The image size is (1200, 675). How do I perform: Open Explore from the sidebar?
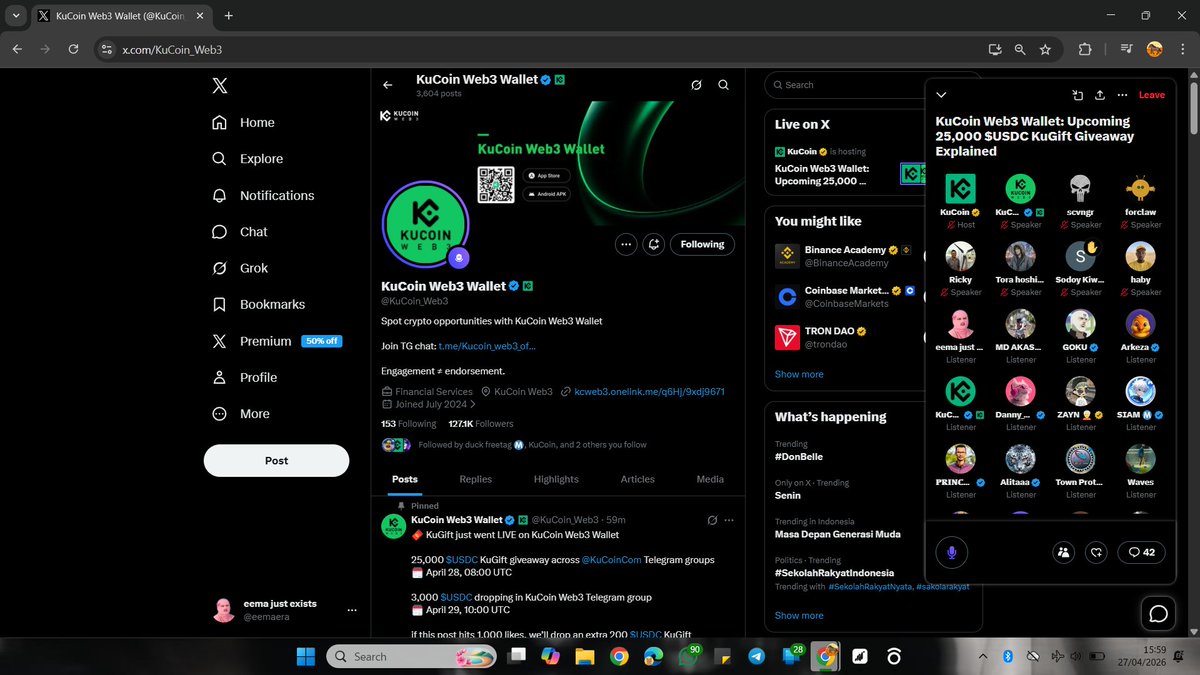click(x=248, y=159)
